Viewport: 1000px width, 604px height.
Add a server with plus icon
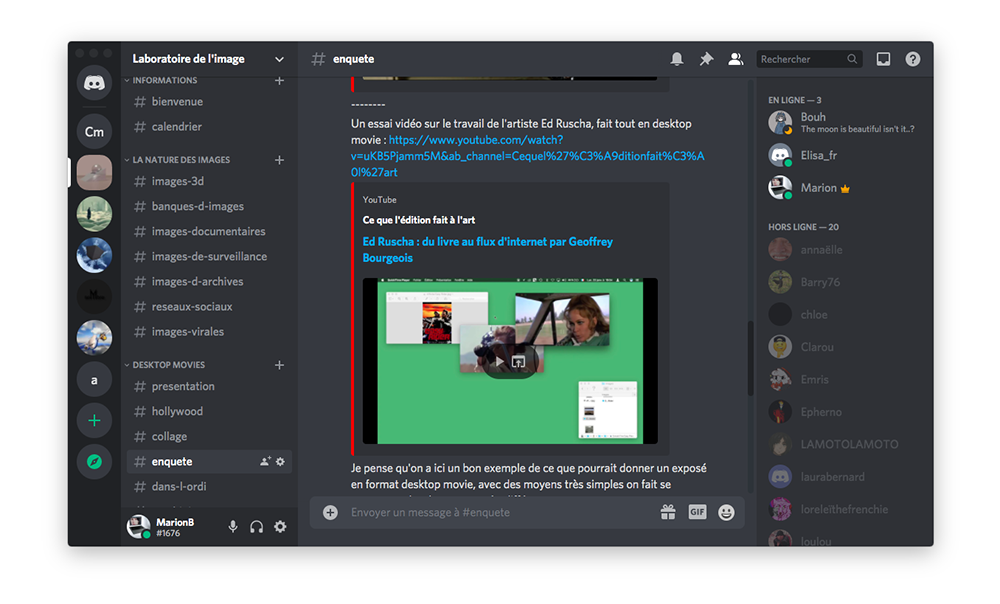pyautogui.click(x=94, y=421)
